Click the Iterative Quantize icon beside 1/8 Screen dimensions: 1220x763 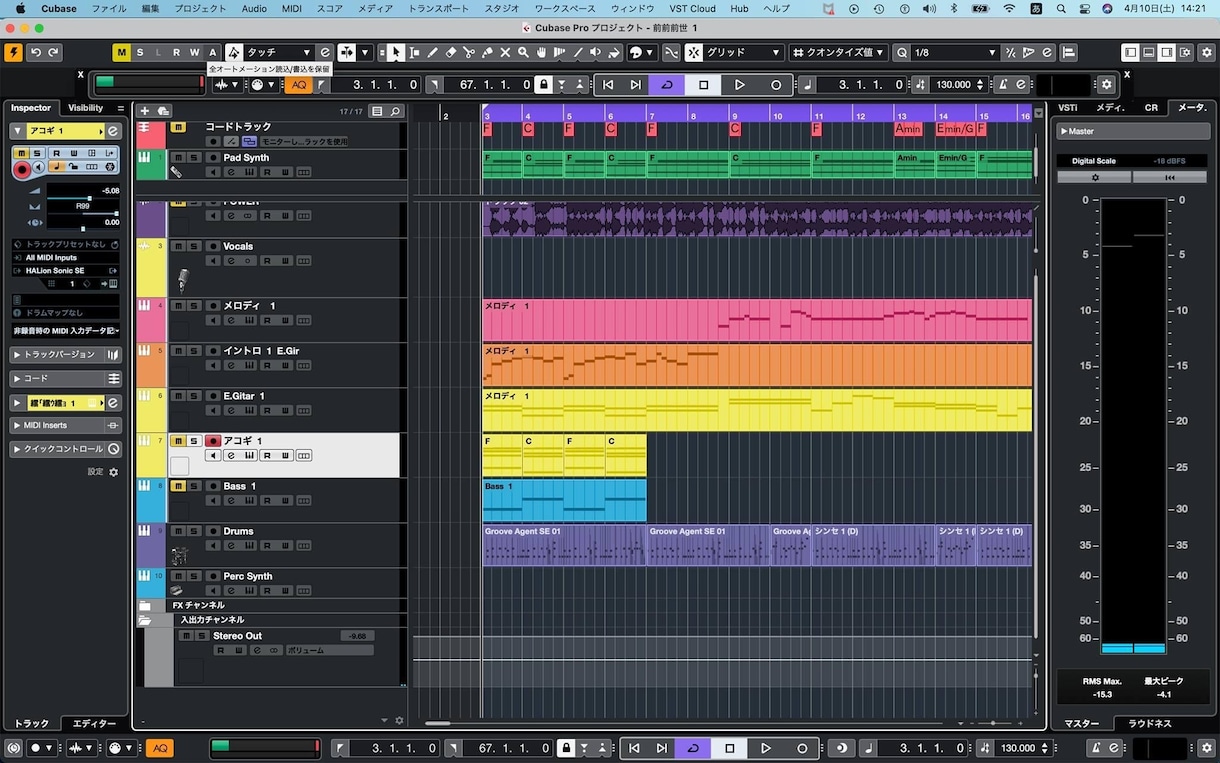[1012, 52]
